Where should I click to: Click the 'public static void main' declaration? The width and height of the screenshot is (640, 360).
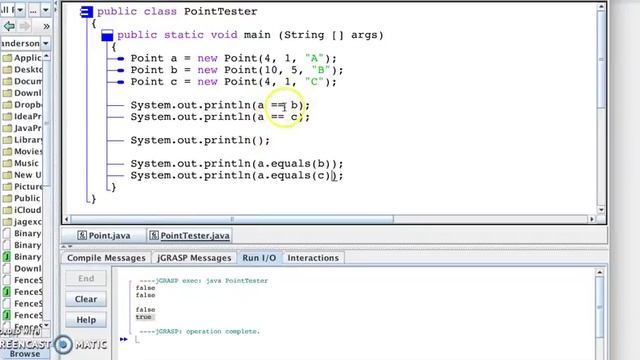click(250, 35)
